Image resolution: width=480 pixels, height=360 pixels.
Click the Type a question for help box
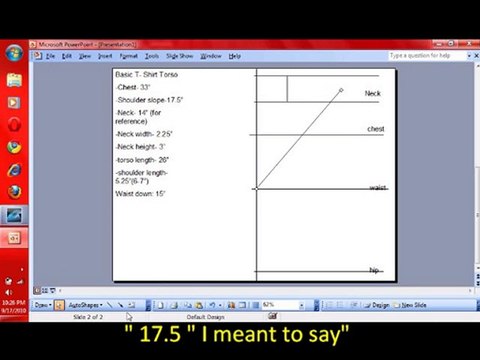tap(427, 56)
